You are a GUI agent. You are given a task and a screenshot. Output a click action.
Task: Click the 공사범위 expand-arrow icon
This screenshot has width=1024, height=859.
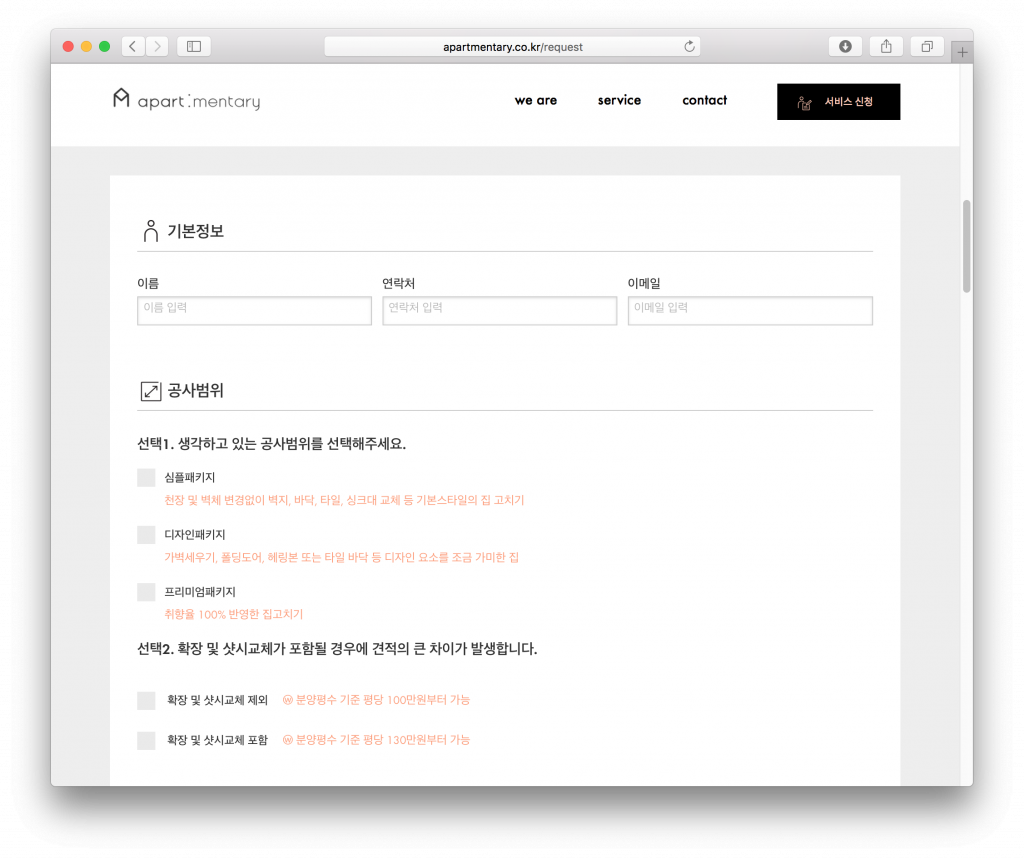151,391
